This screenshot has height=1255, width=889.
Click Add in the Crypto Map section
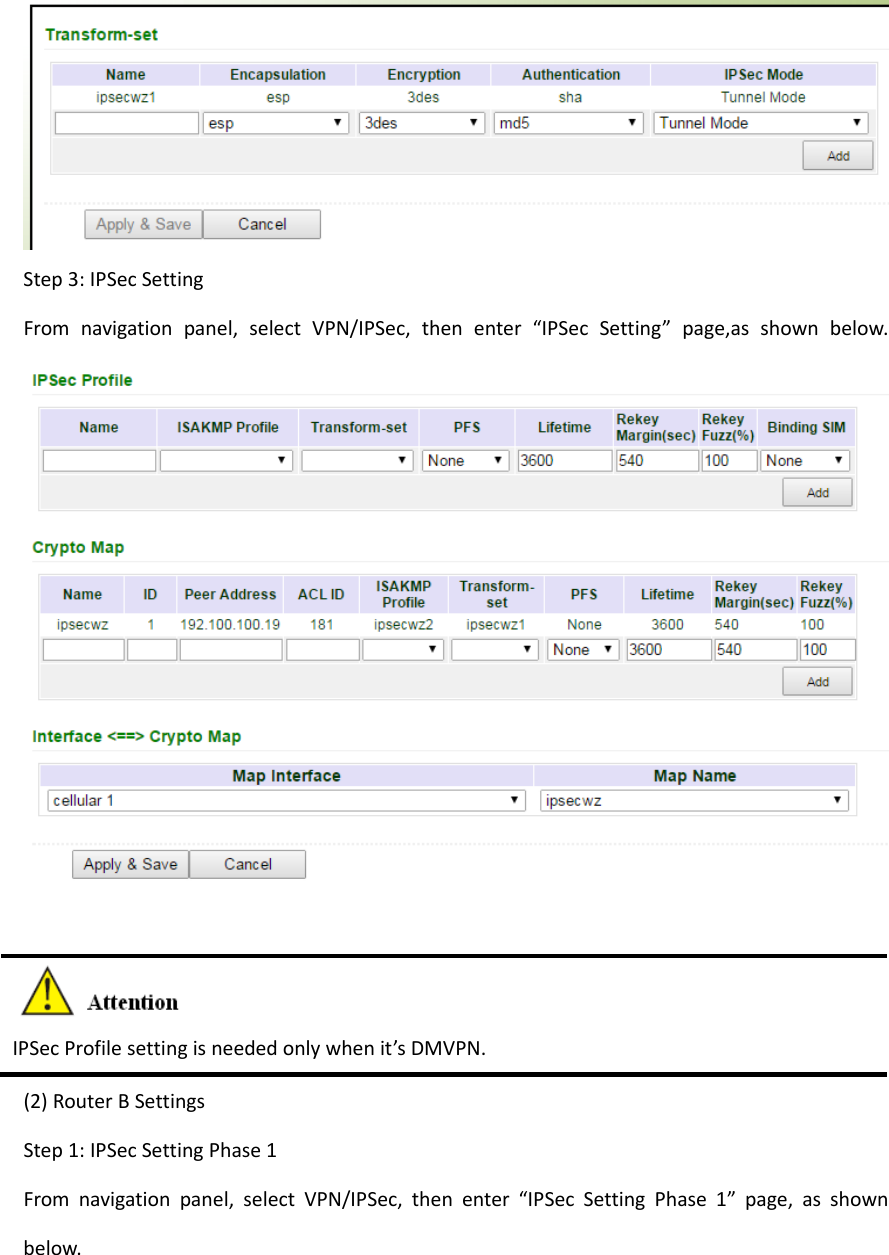[817, 681]
